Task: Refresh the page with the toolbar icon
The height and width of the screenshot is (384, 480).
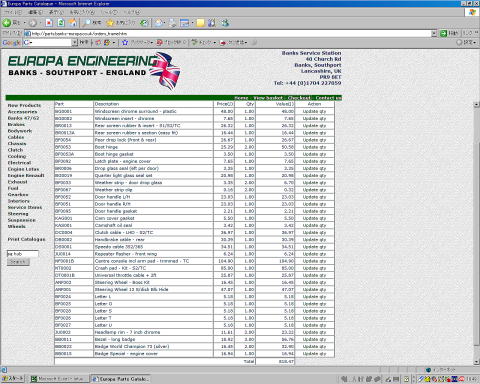Action: 61,23
